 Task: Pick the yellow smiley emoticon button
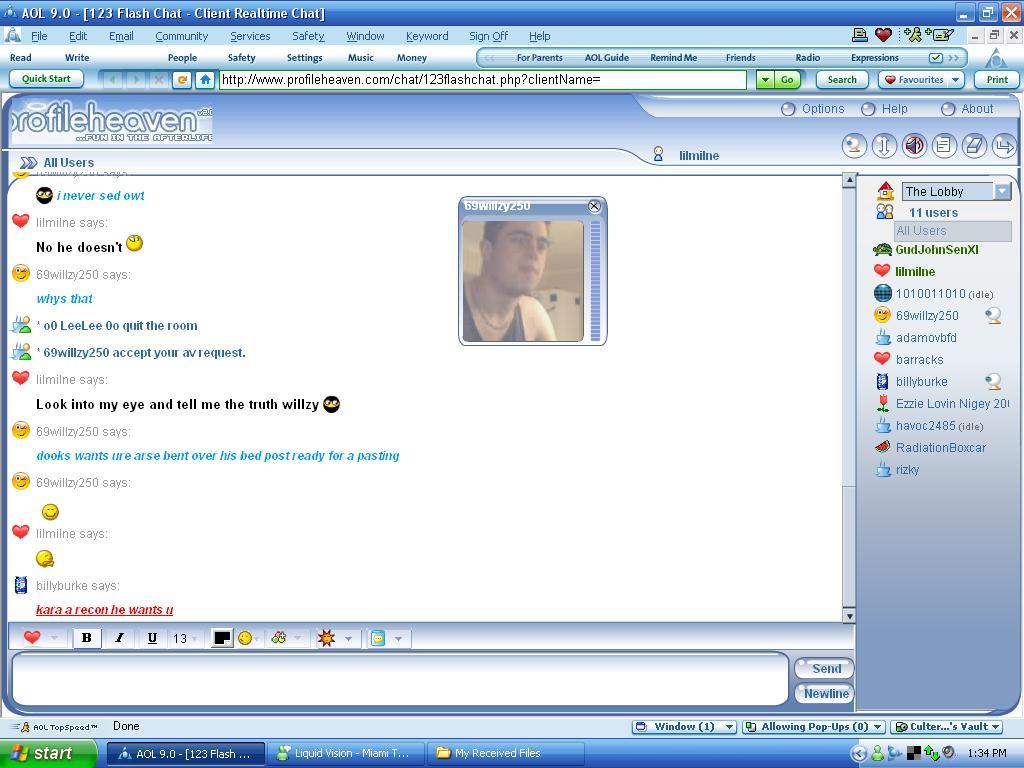[x=245, y=638]
